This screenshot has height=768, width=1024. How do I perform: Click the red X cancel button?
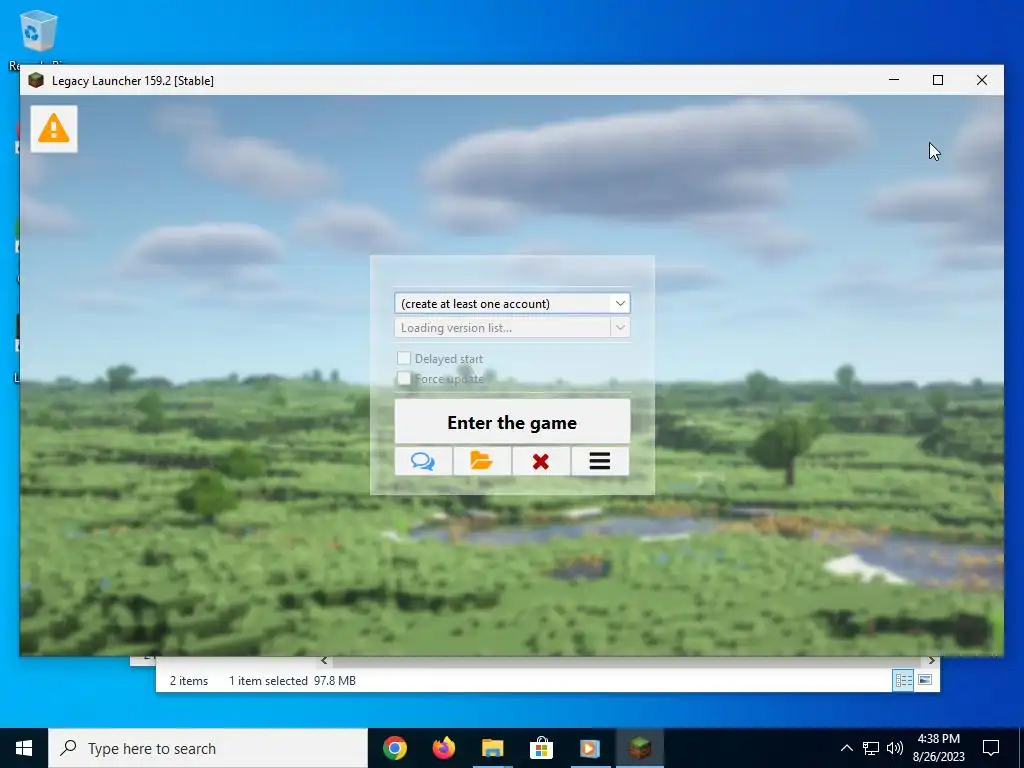coord(541,461)
